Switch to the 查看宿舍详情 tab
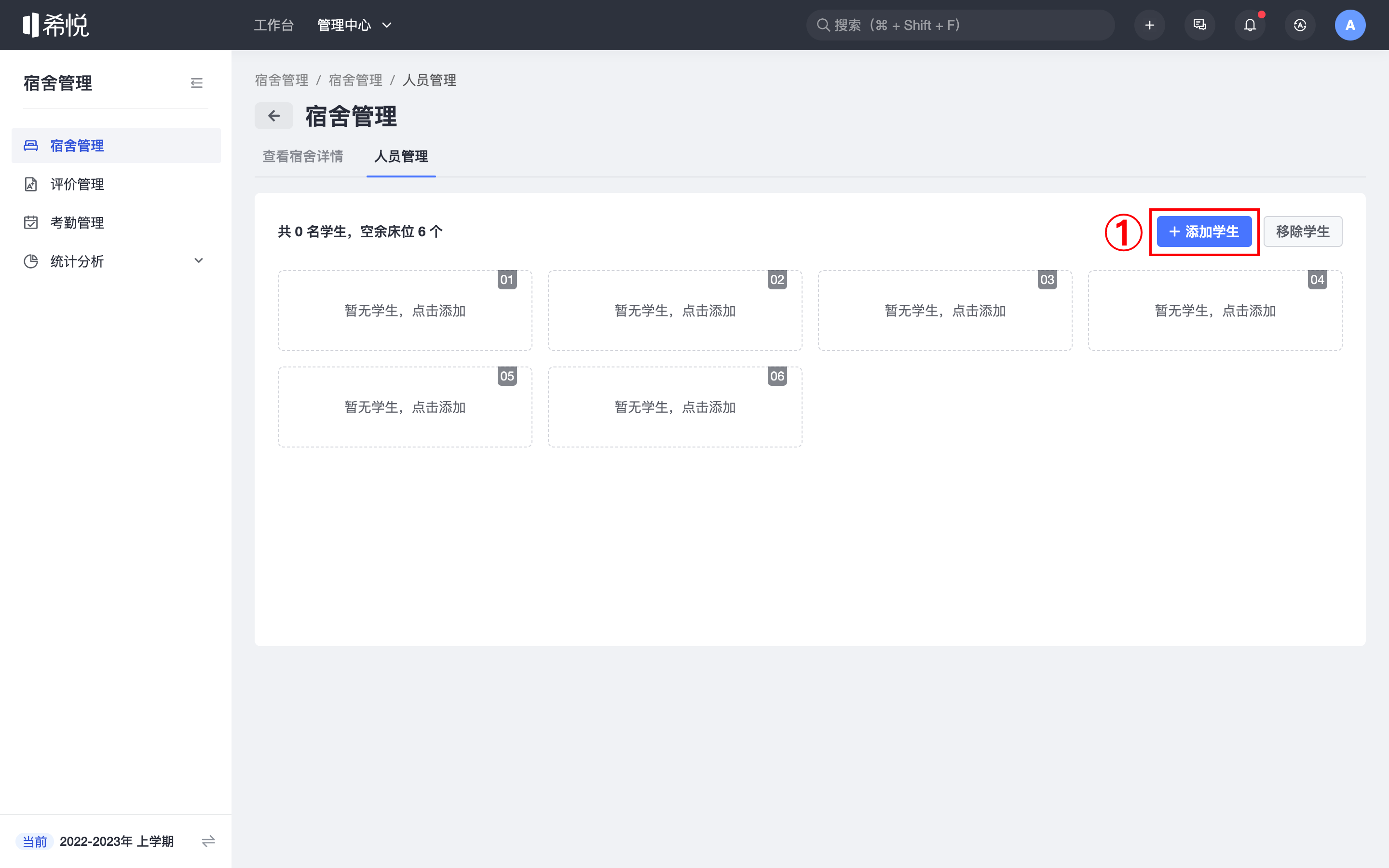 tap(302, 156)
